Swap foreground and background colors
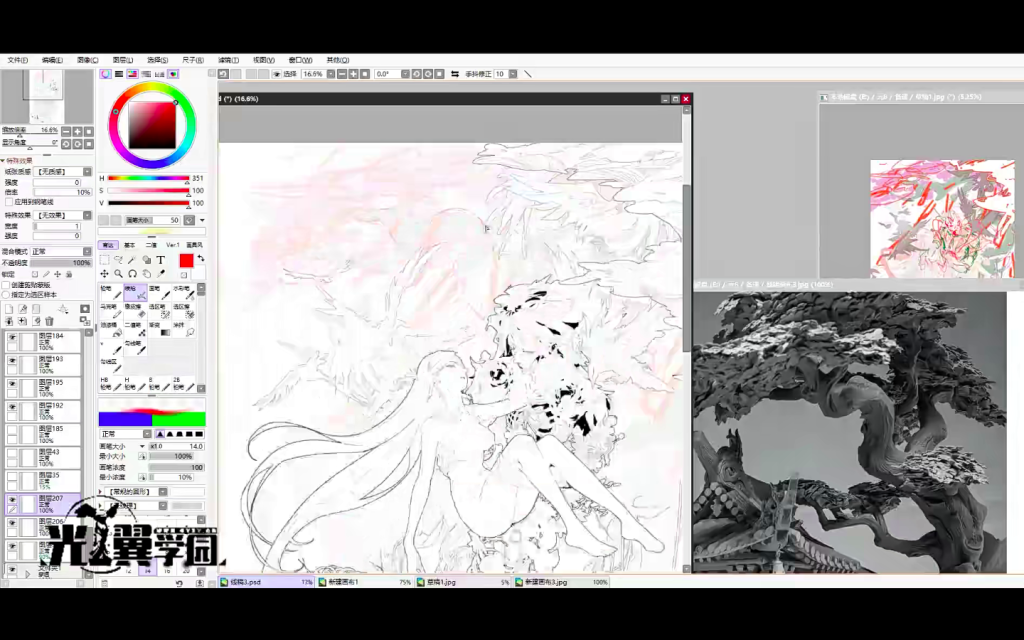 [x=200, y=258]
